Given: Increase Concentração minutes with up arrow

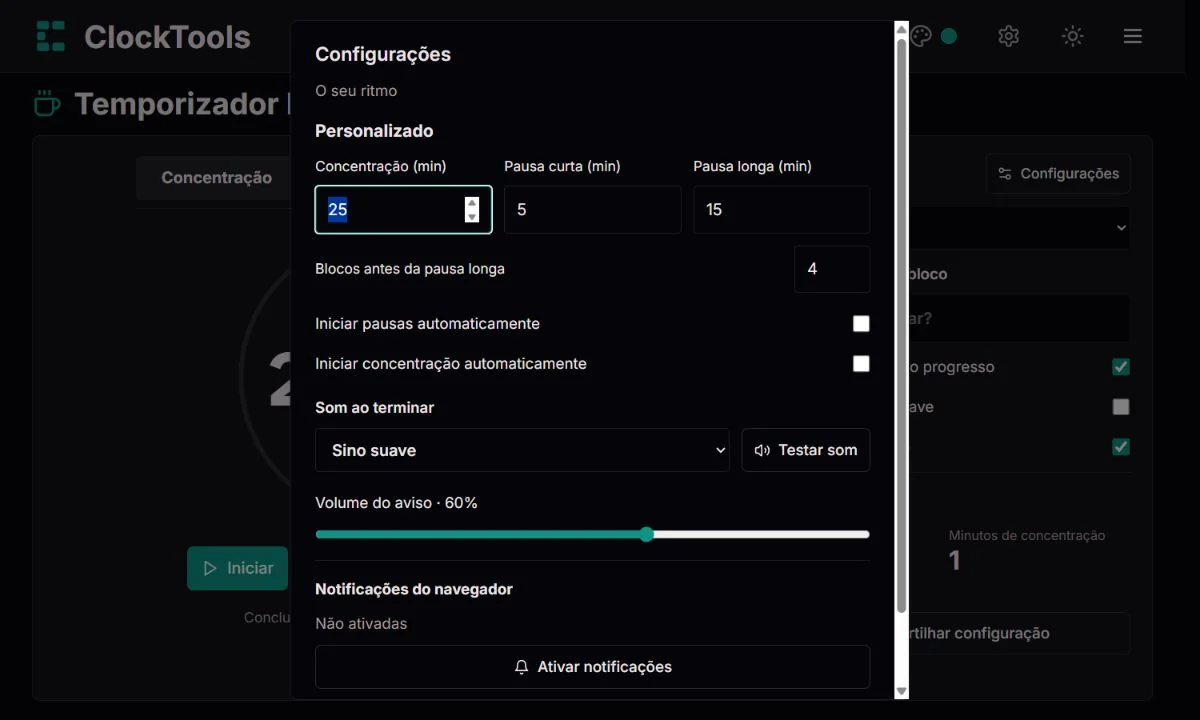Looking at the screenshot, I should (x=472, y=203).
